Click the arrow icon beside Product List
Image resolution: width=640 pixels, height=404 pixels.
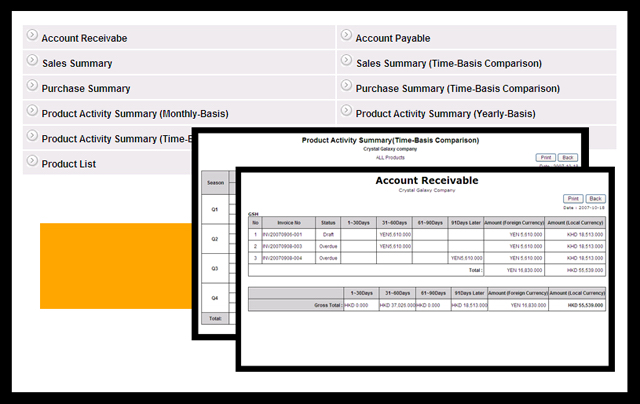tap(32, 161)
